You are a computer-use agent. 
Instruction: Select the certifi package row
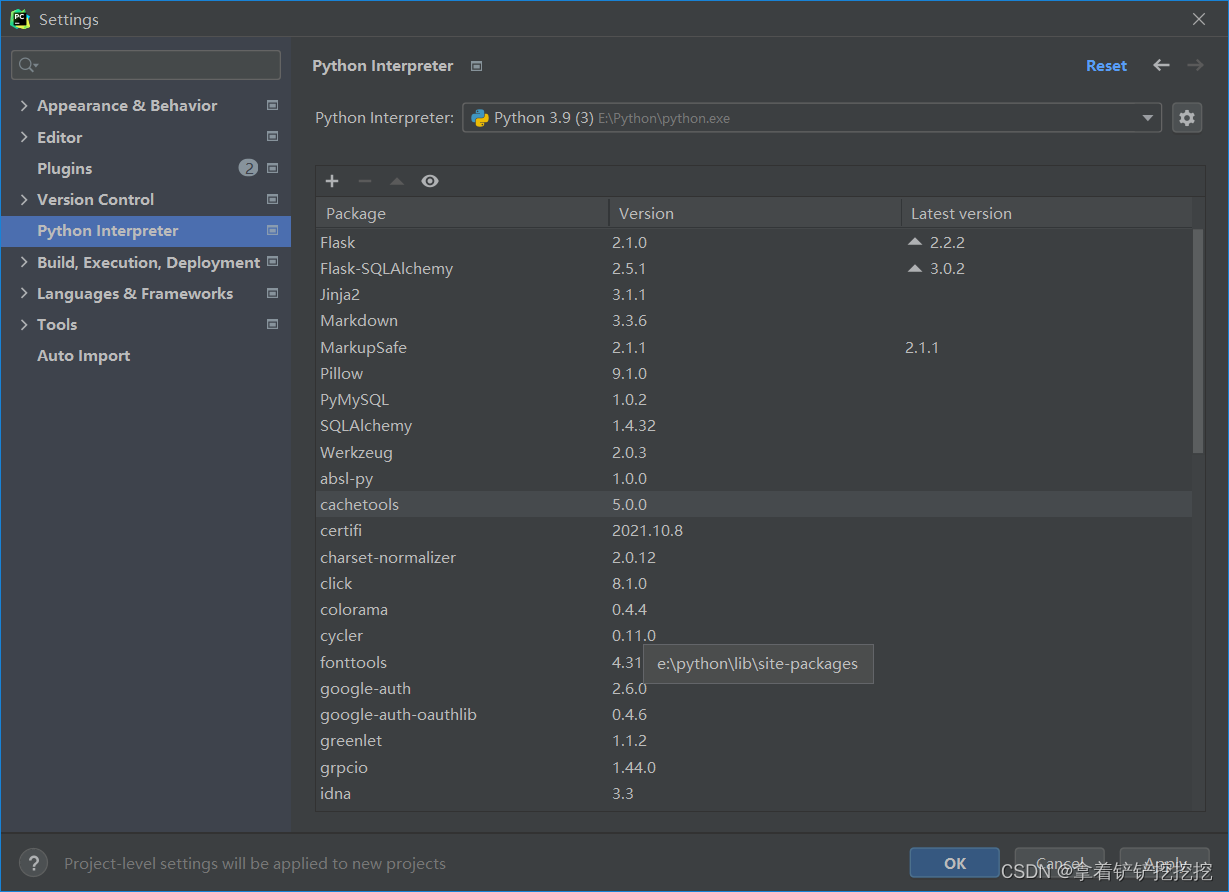[754, 530]
